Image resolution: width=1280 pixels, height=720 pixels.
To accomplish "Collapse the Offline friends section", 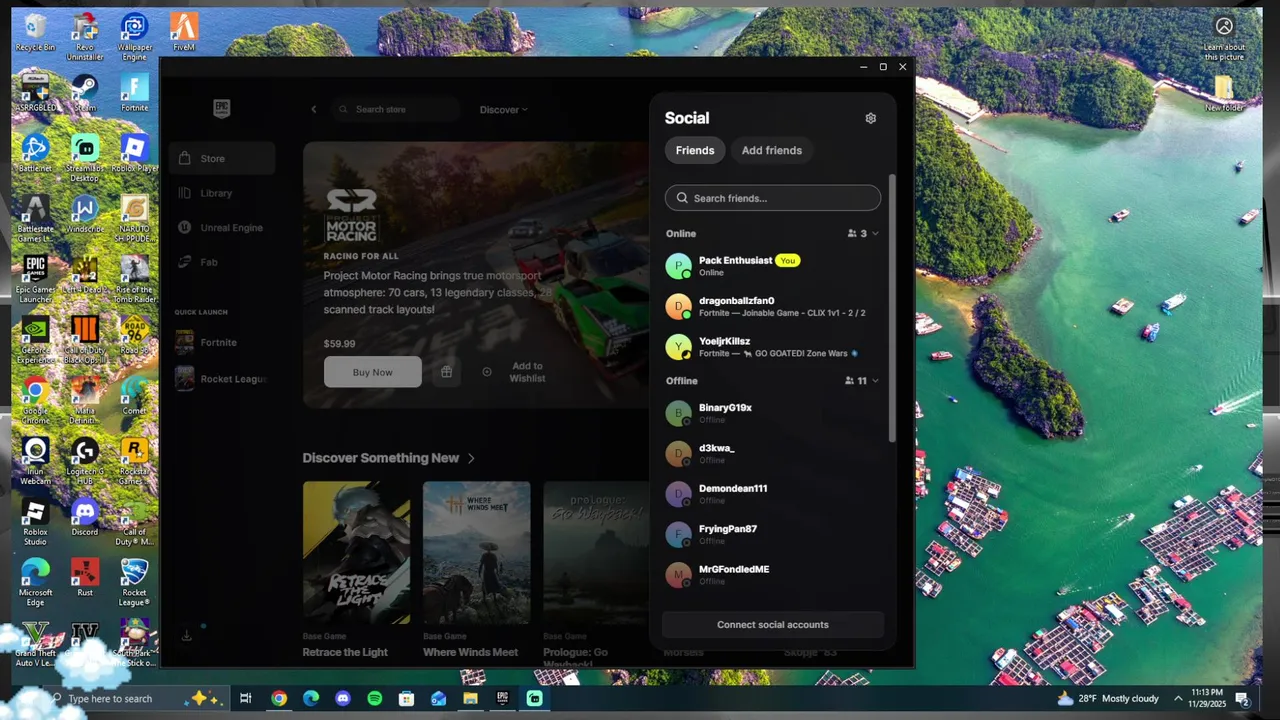I will point(875,381).
